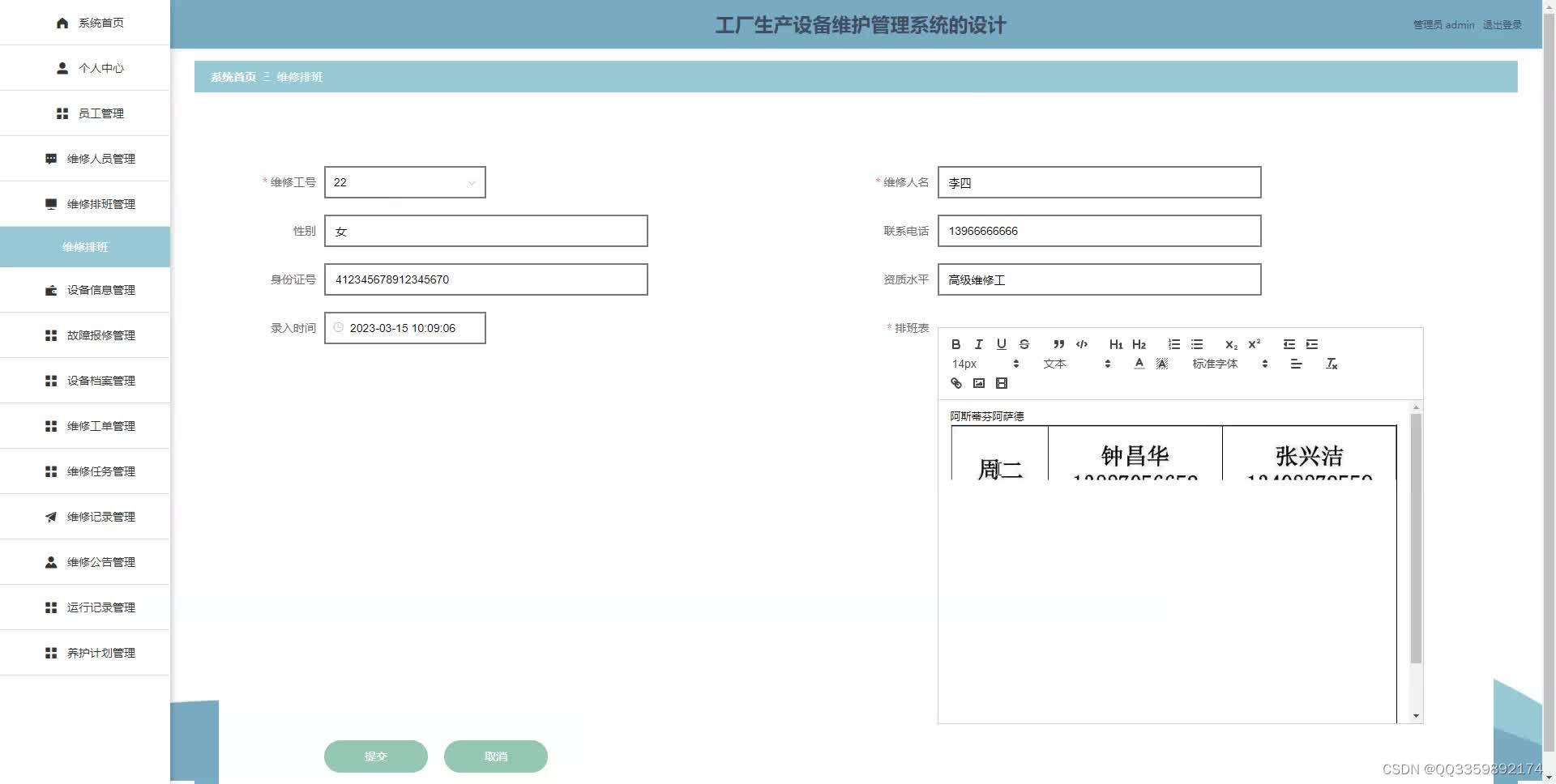Toggle superscript formatting
The width and height of the screenshot is (1556, 784).
[x=1254, y=344]
